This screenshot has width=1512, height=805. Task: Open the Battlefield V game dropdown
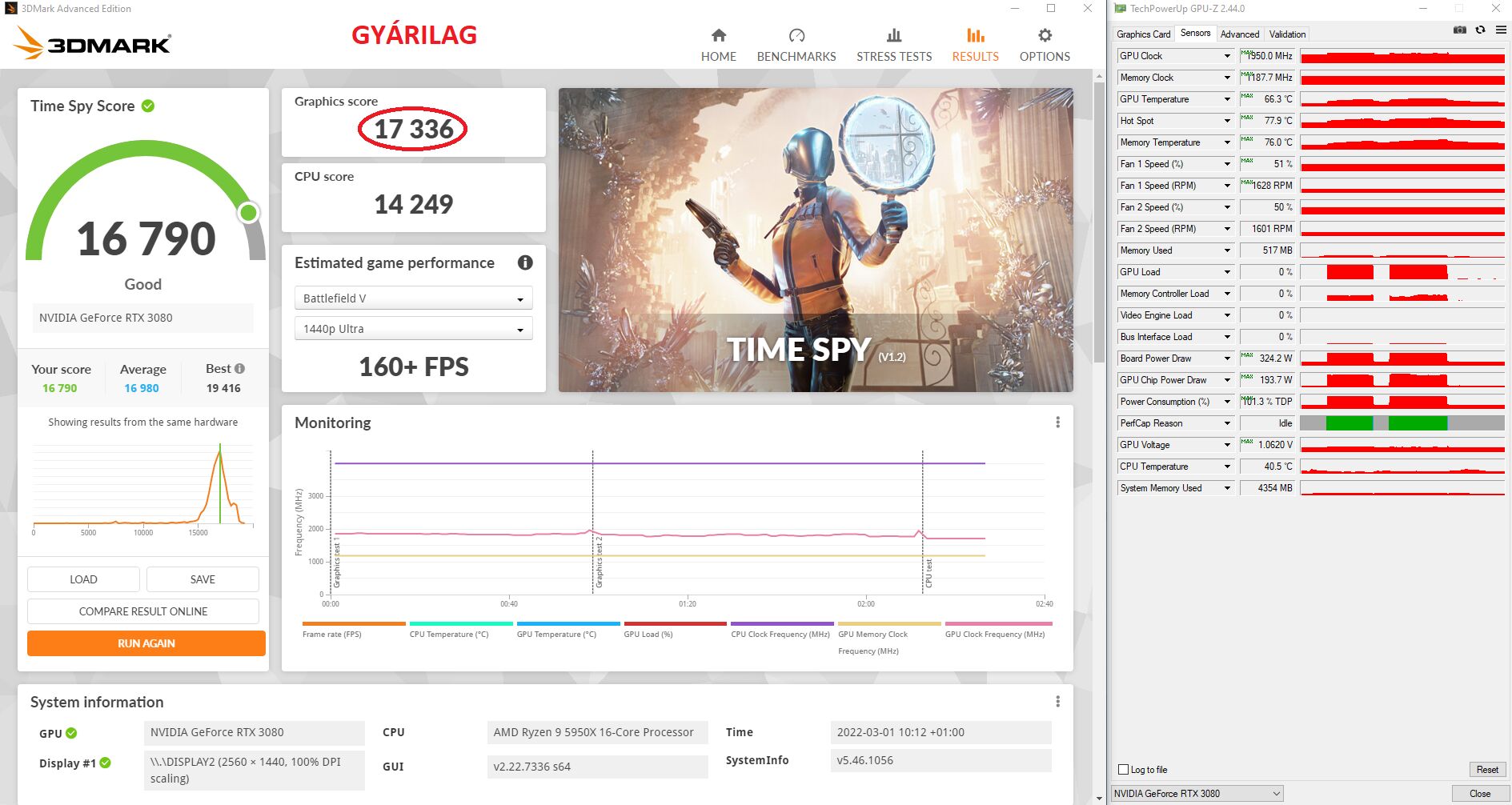[414, 298]
